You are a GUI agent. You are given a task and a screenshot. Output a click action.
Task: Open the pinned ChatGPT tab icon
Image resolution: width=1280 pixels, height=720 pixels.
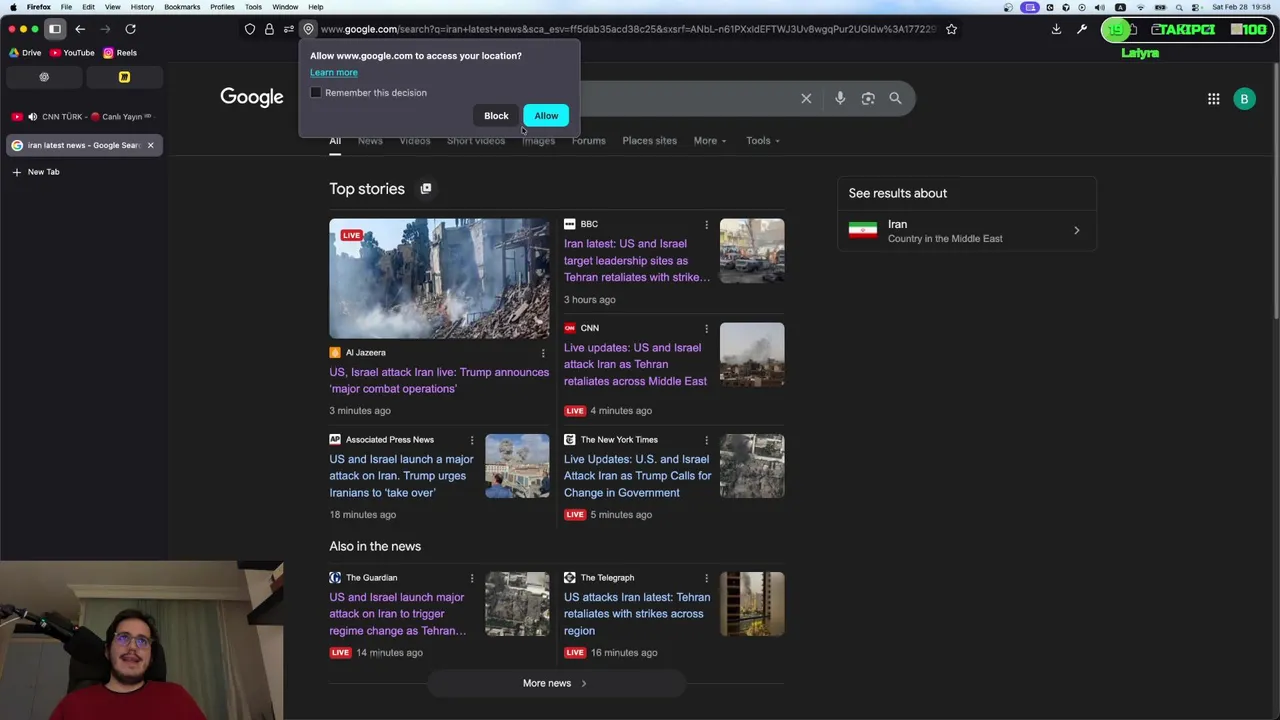click(44, 77)
